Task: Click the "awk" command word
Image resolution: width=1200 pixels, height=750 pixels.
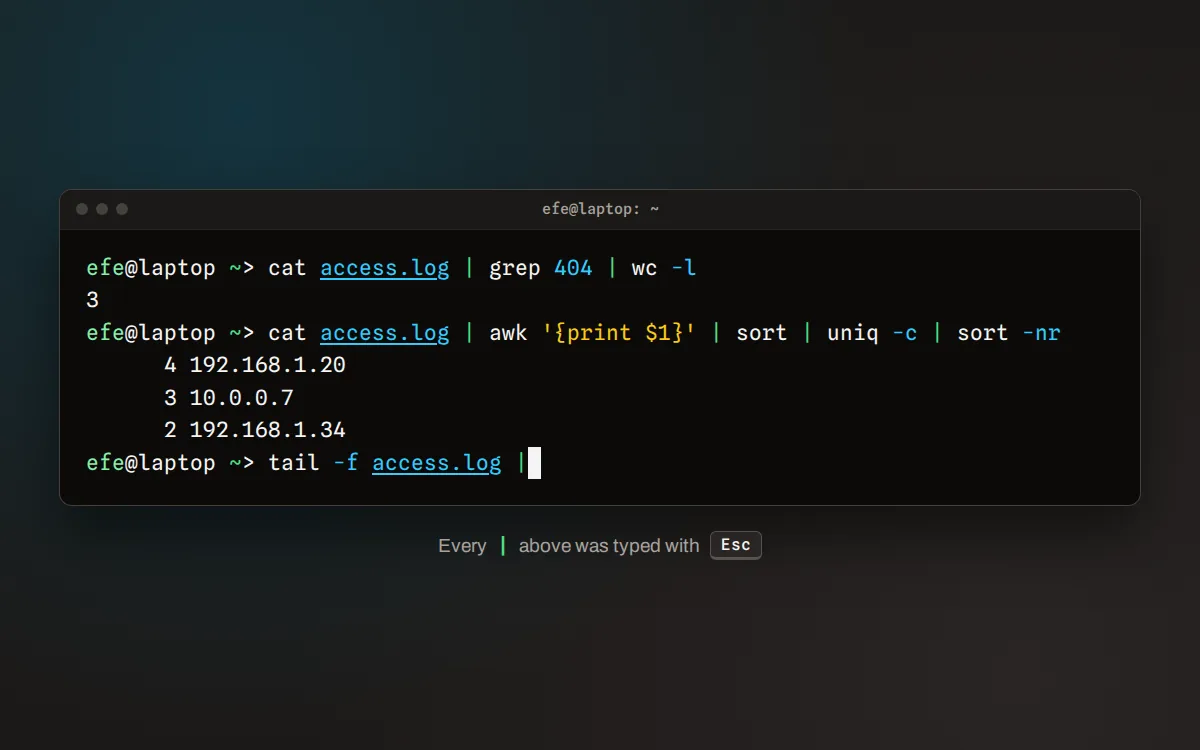Action: 508,333
